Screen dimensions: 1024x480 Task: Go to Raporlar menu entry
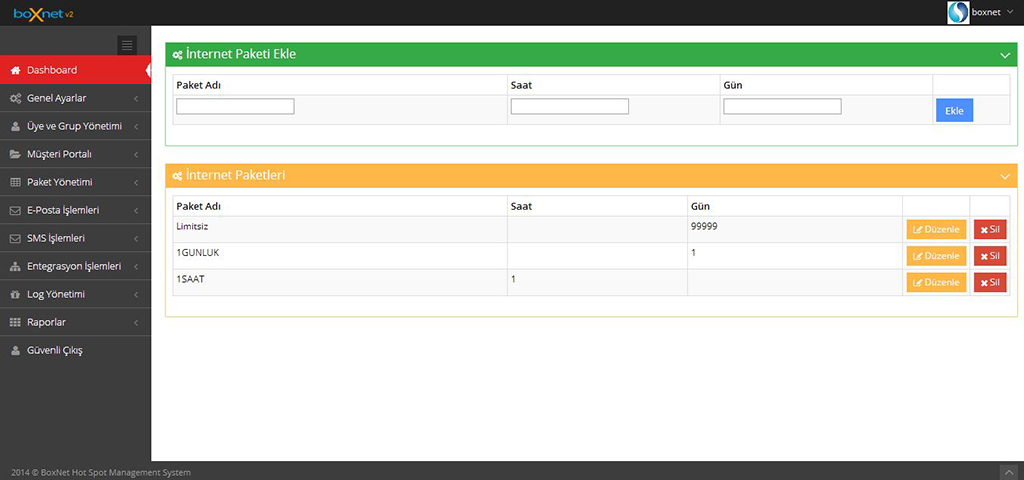pos(75,323)
